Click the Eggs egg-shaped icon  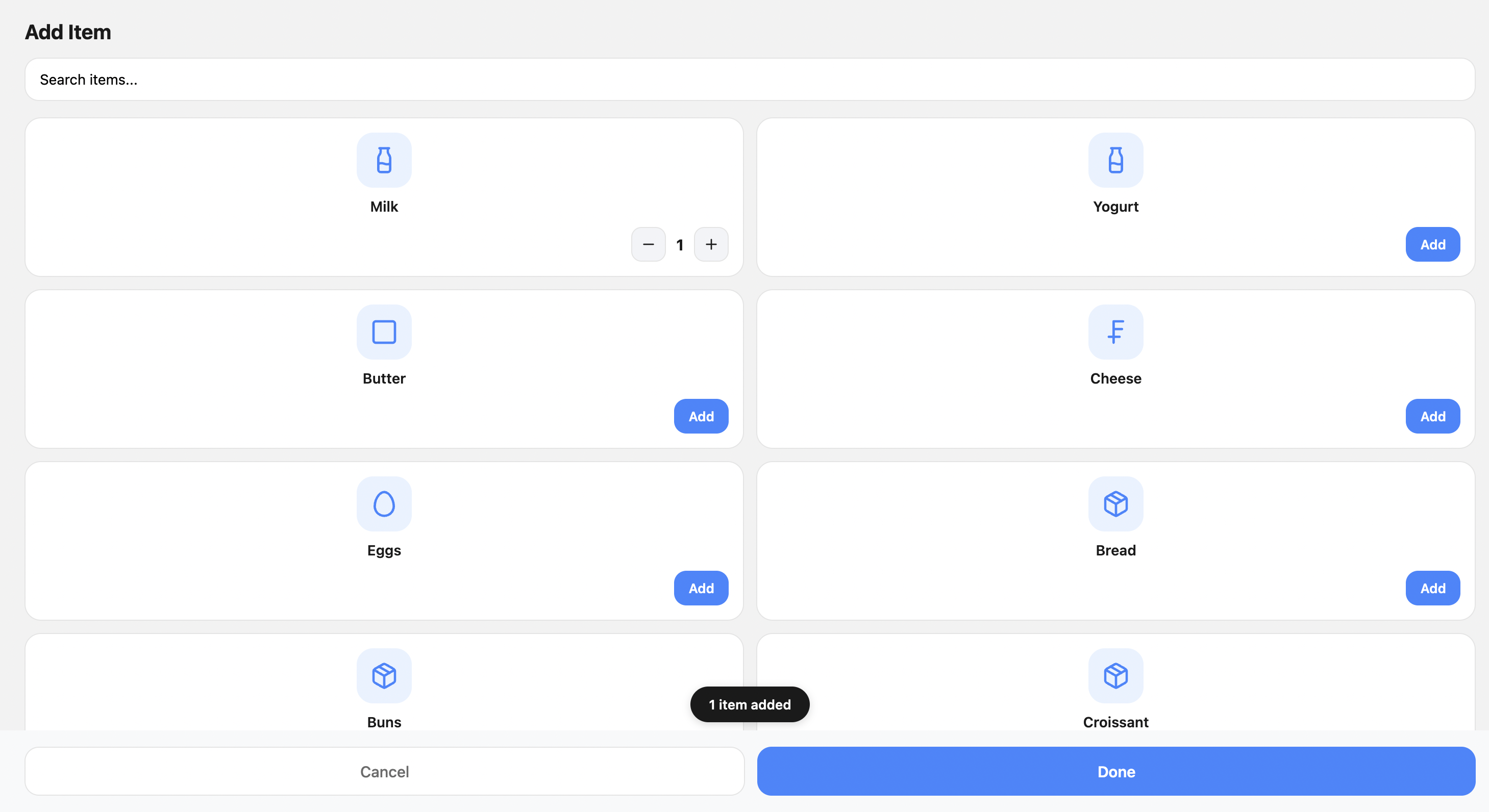[384, 503]
